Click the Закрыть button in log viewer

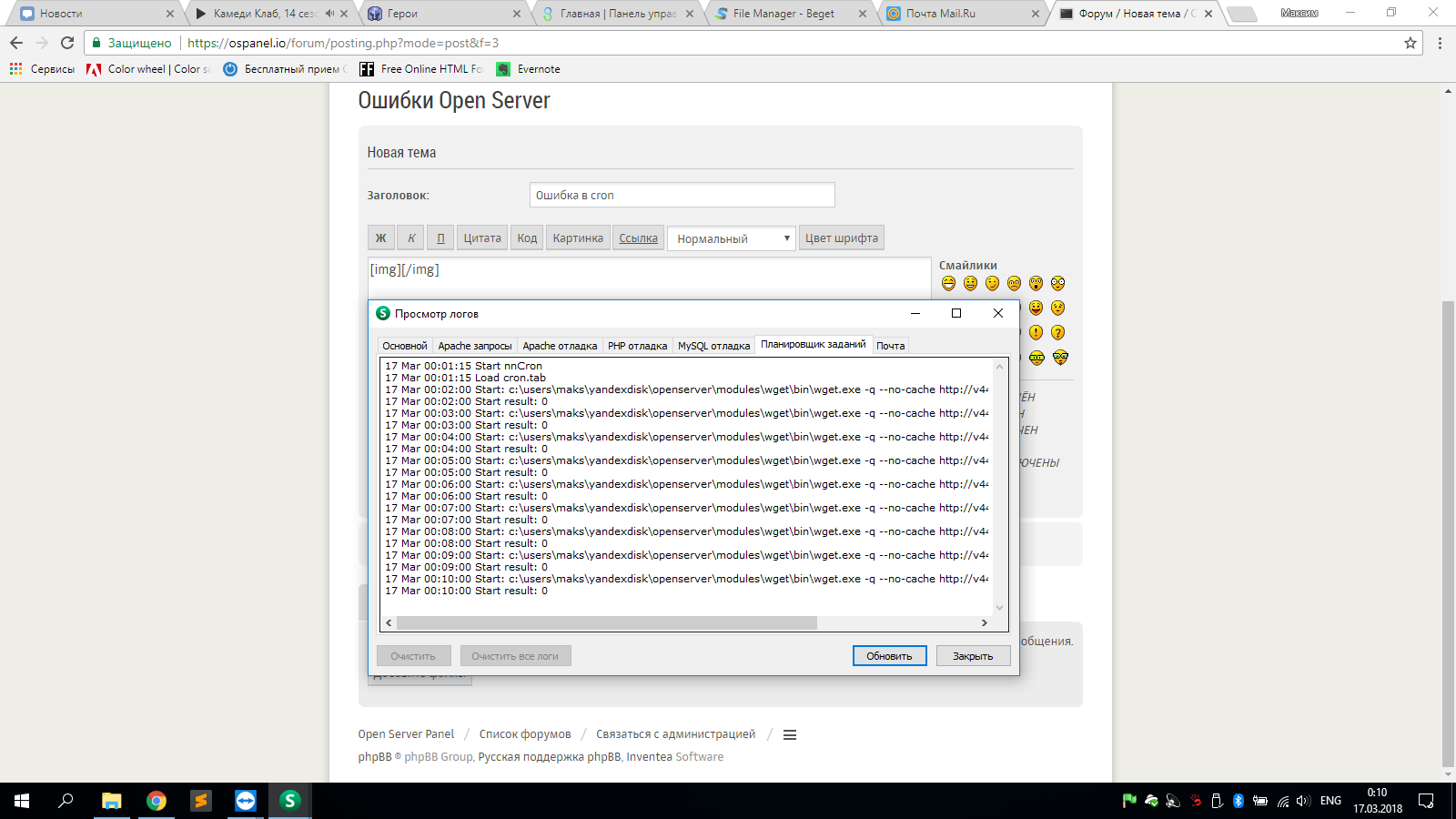[x=973, y=656]
